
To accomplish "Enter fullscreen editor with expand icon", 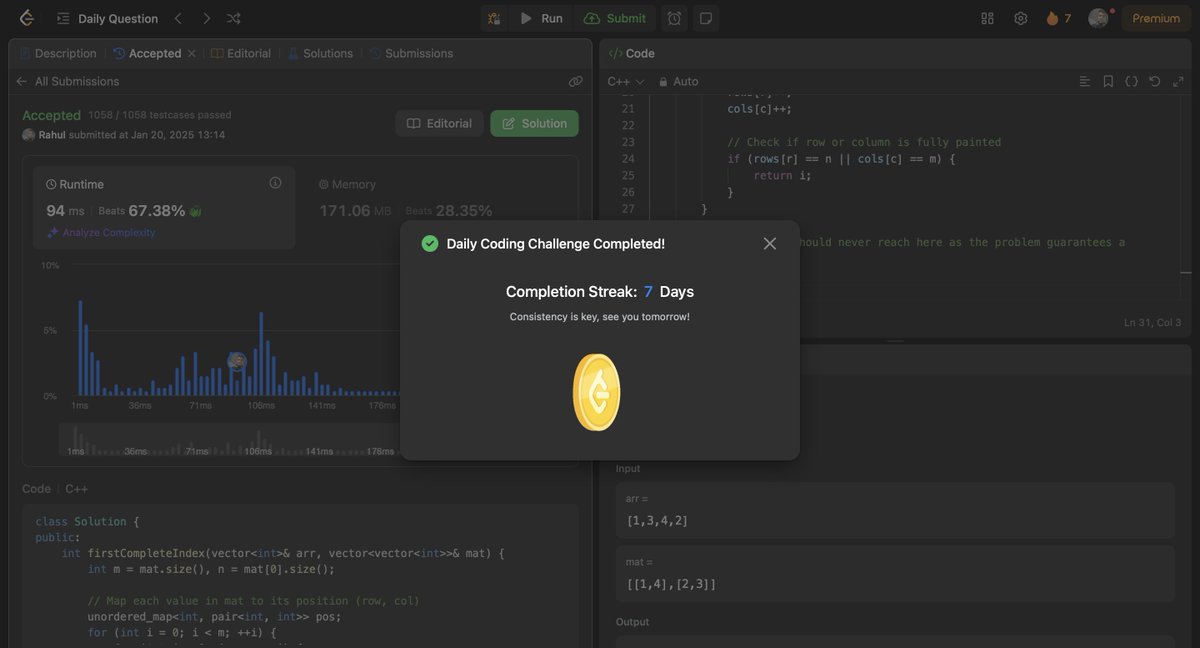I will (x=1178, y=81).
